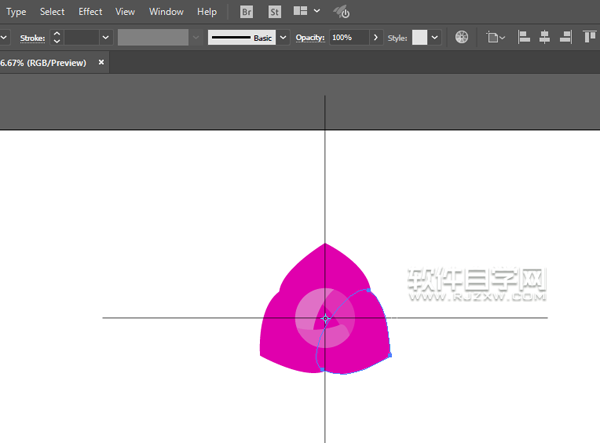Viewport: 600px width, 443px height.
Task: Open the Align To selection dropdown
Action: click(x=495, y=37)
